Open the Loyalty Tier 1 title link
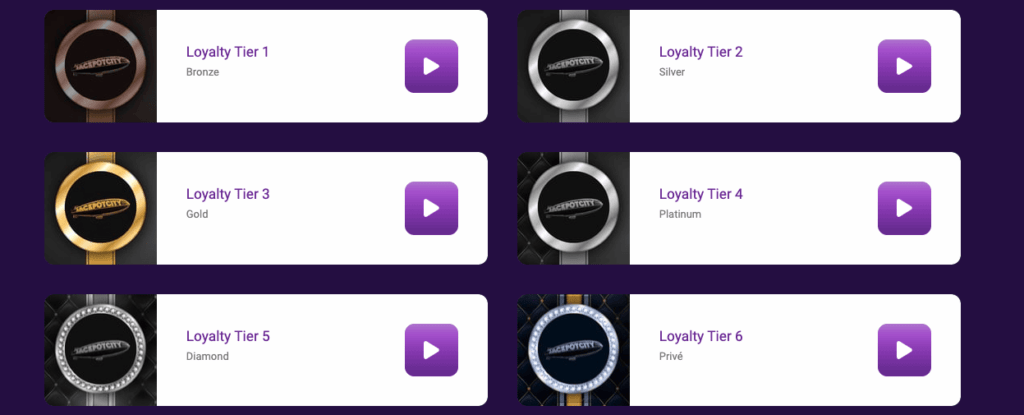 tap(227, 52)
